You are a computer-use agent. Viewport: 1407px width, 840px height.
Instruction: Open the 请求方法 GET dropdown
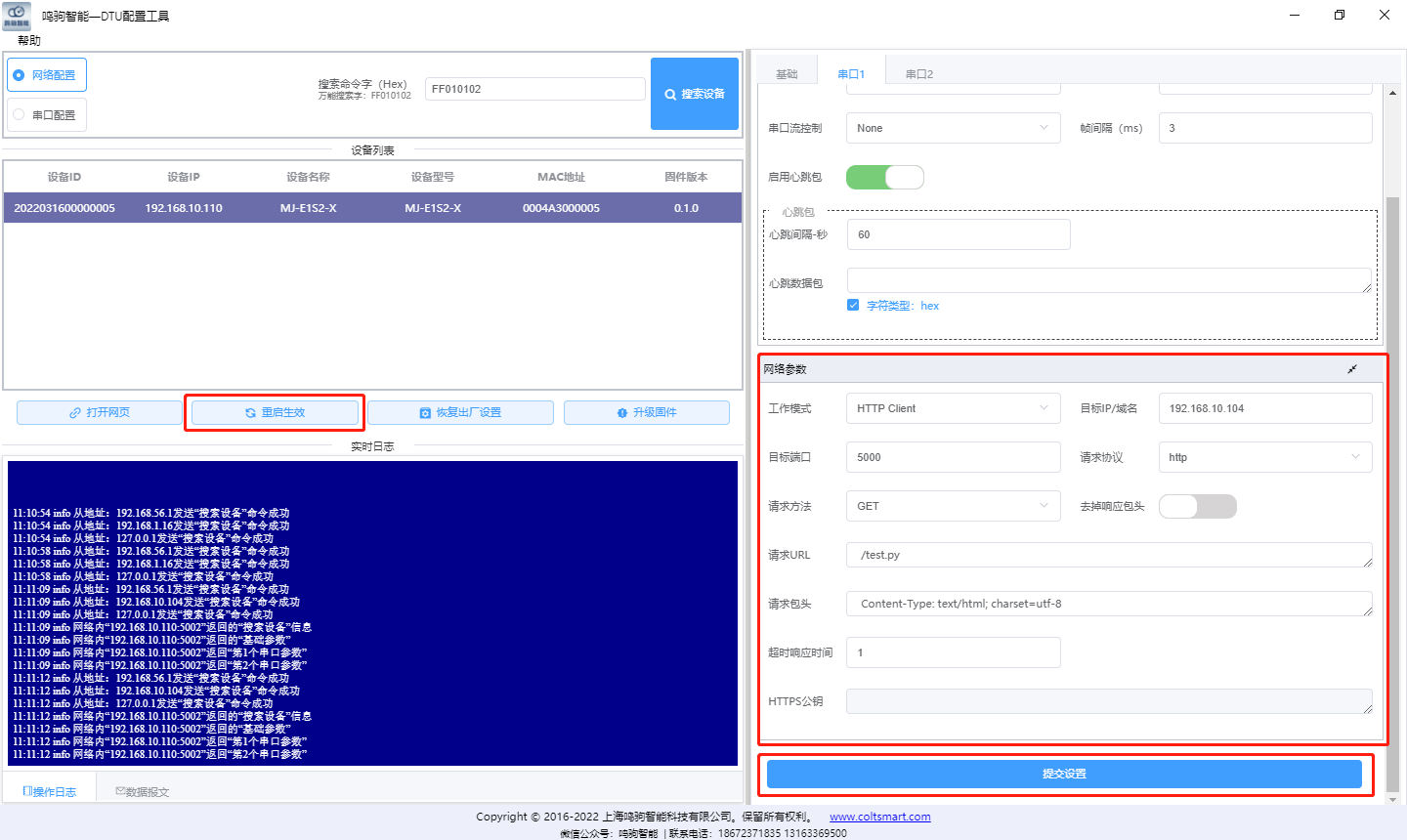(x=954, y=506)
